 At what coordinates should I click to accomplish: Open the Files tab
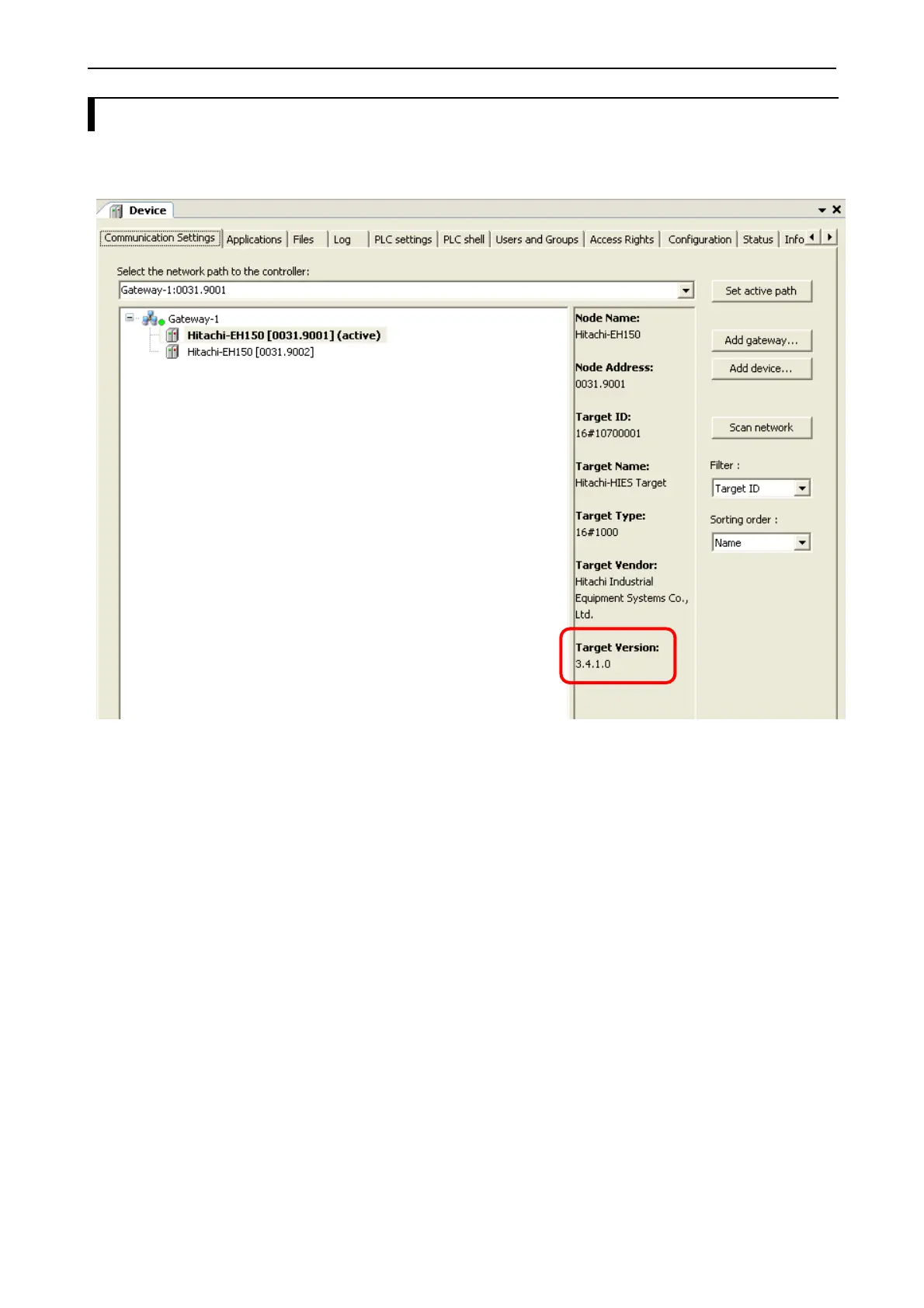pyautogui.click(x=304, y=239)
